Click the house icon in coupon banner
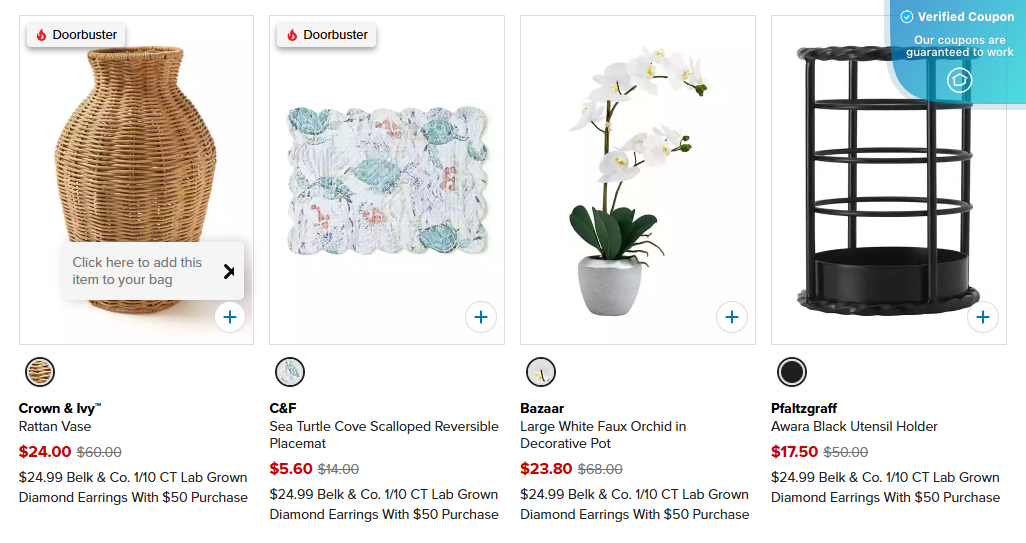 [x=959, y=80]
